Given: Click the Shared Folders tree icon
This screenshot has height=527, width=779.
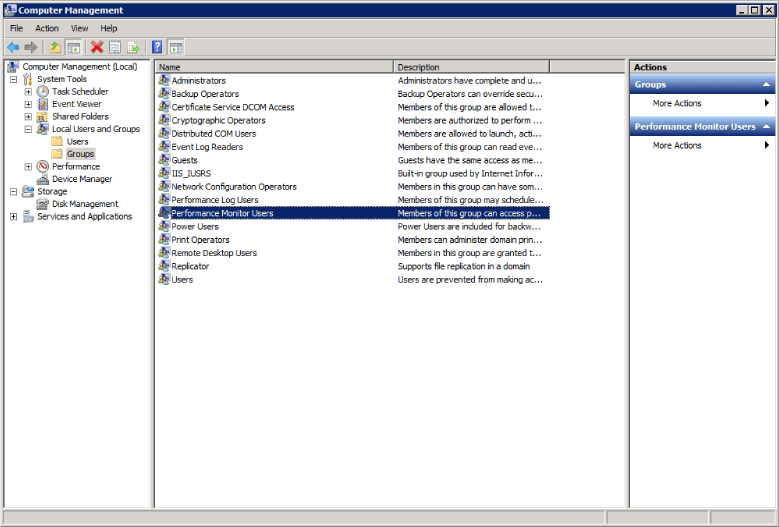Looking at the screenshot, I should tap(43, 116).
